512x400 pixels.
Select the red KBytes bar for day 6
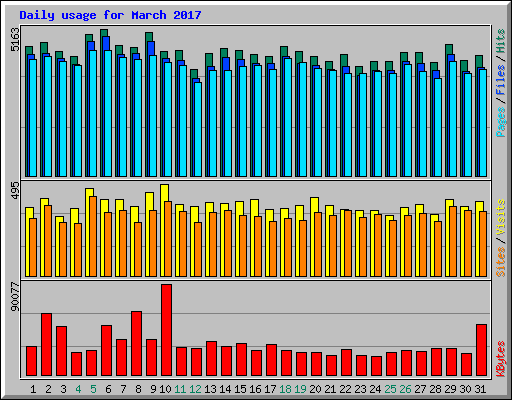point(107,351)
